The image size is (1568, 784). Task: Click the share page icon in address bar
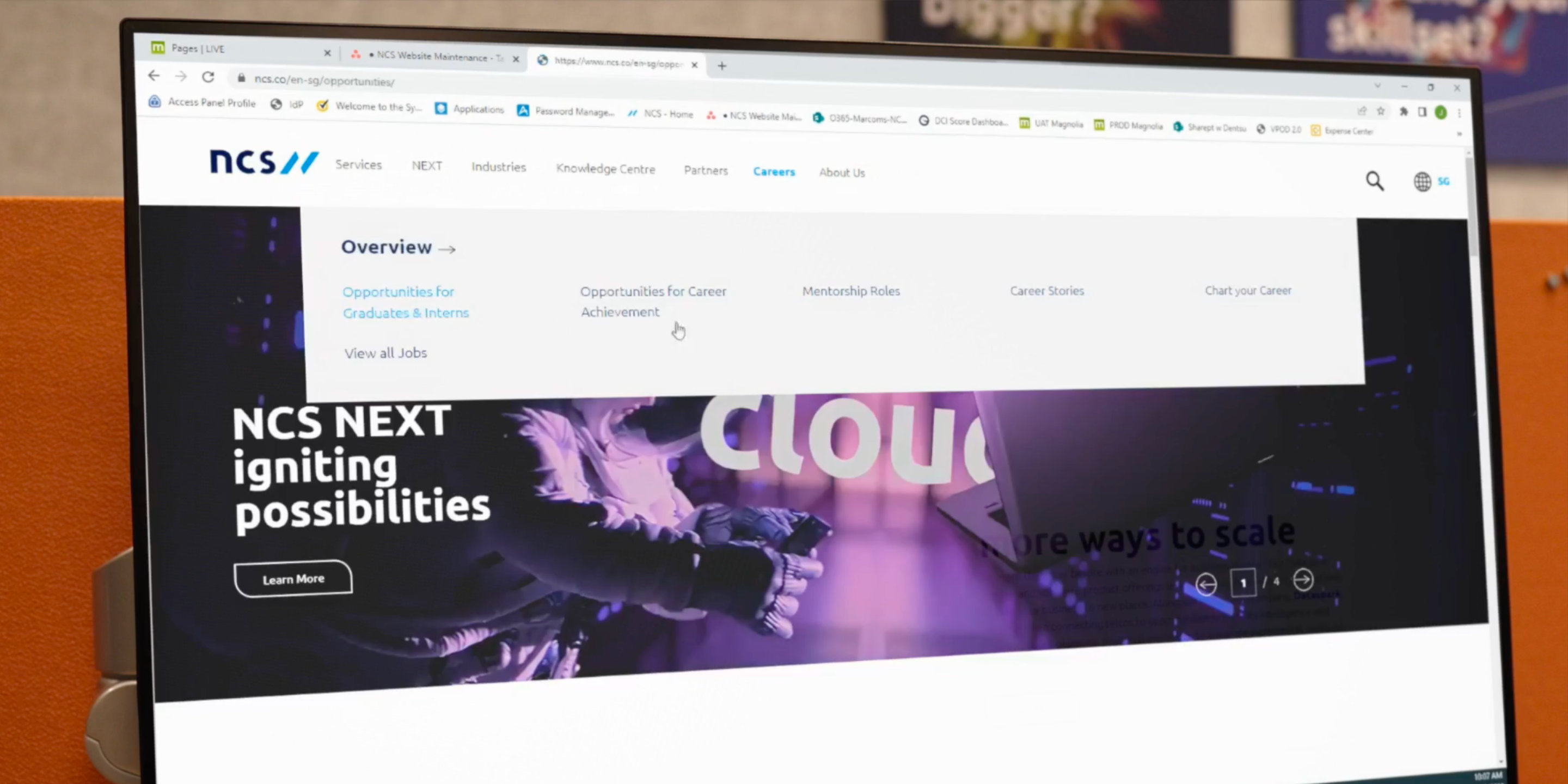(1362, 110)
